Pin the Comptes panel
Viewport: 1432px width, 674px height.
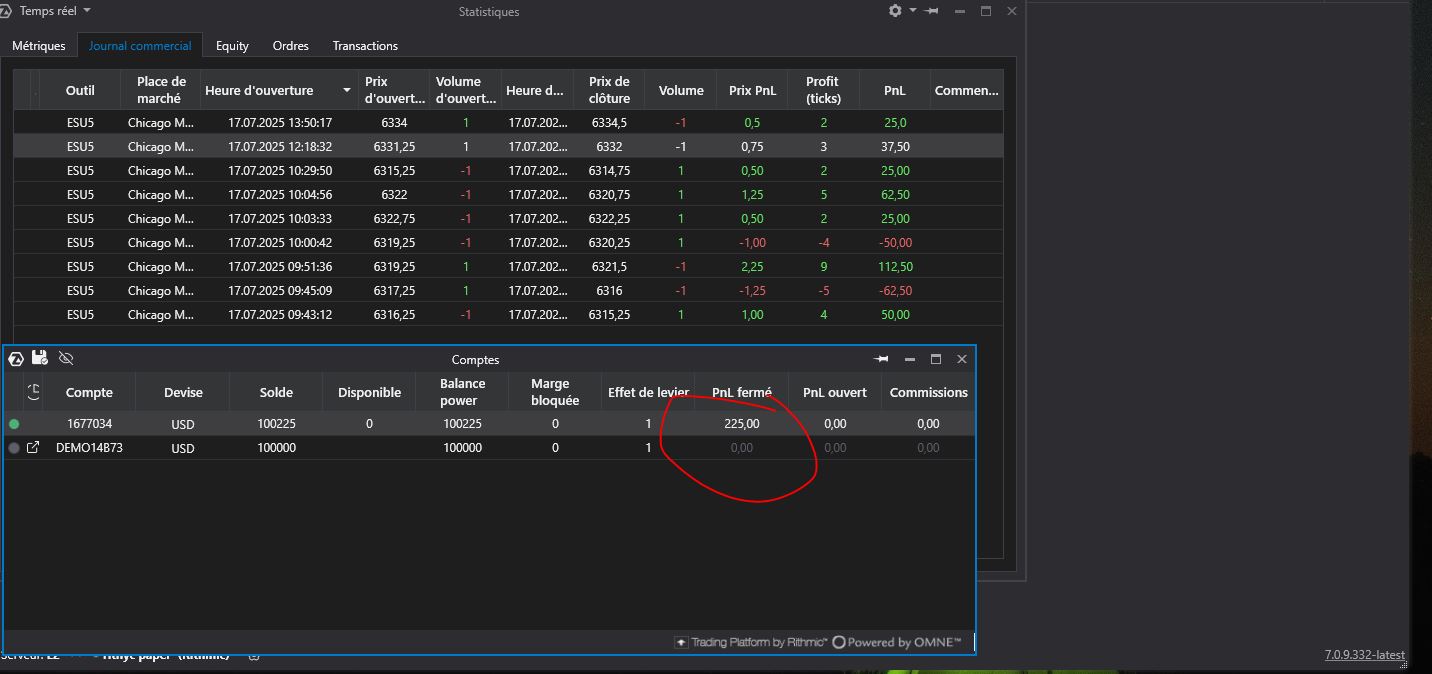tap(881, 359)
